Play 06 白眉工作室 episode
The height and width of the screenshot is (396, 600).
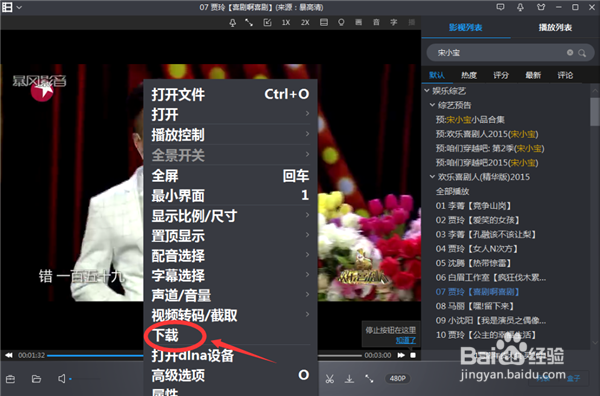491,277
